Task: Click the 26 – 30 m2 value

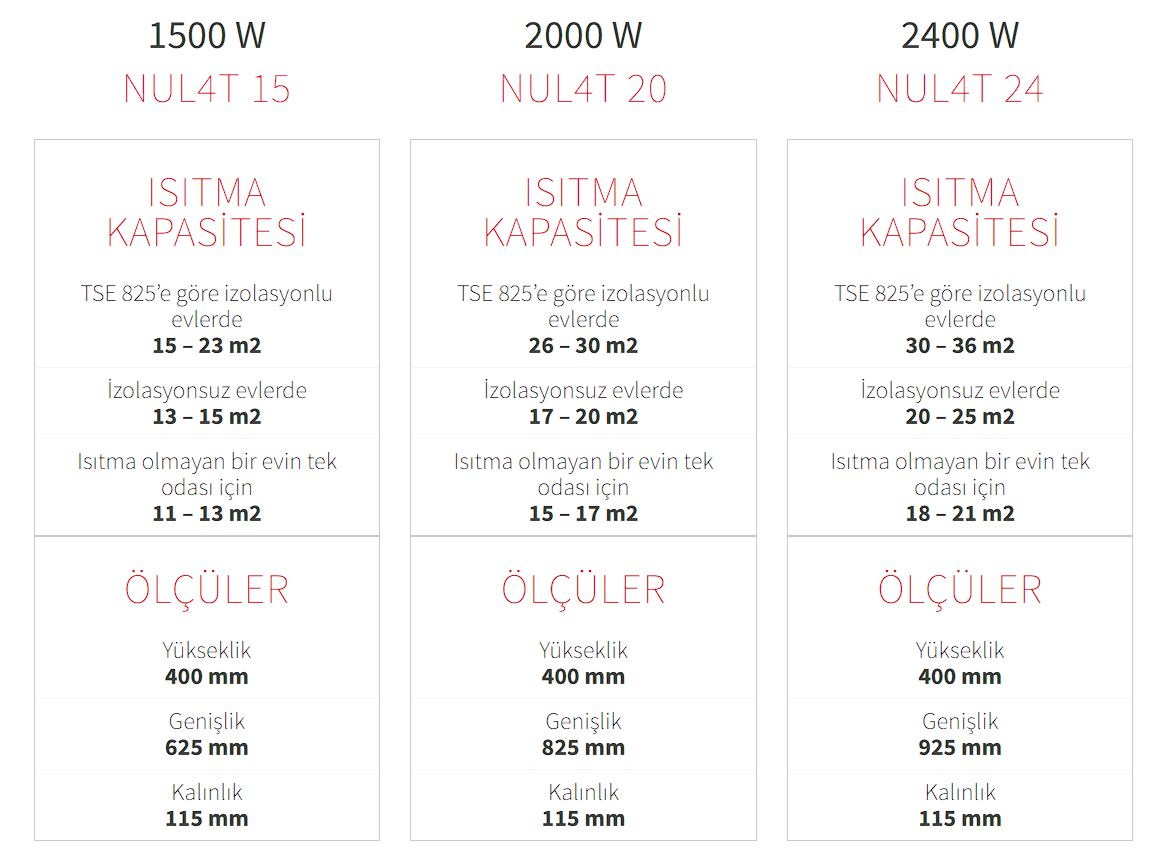Action: point(583,346)
